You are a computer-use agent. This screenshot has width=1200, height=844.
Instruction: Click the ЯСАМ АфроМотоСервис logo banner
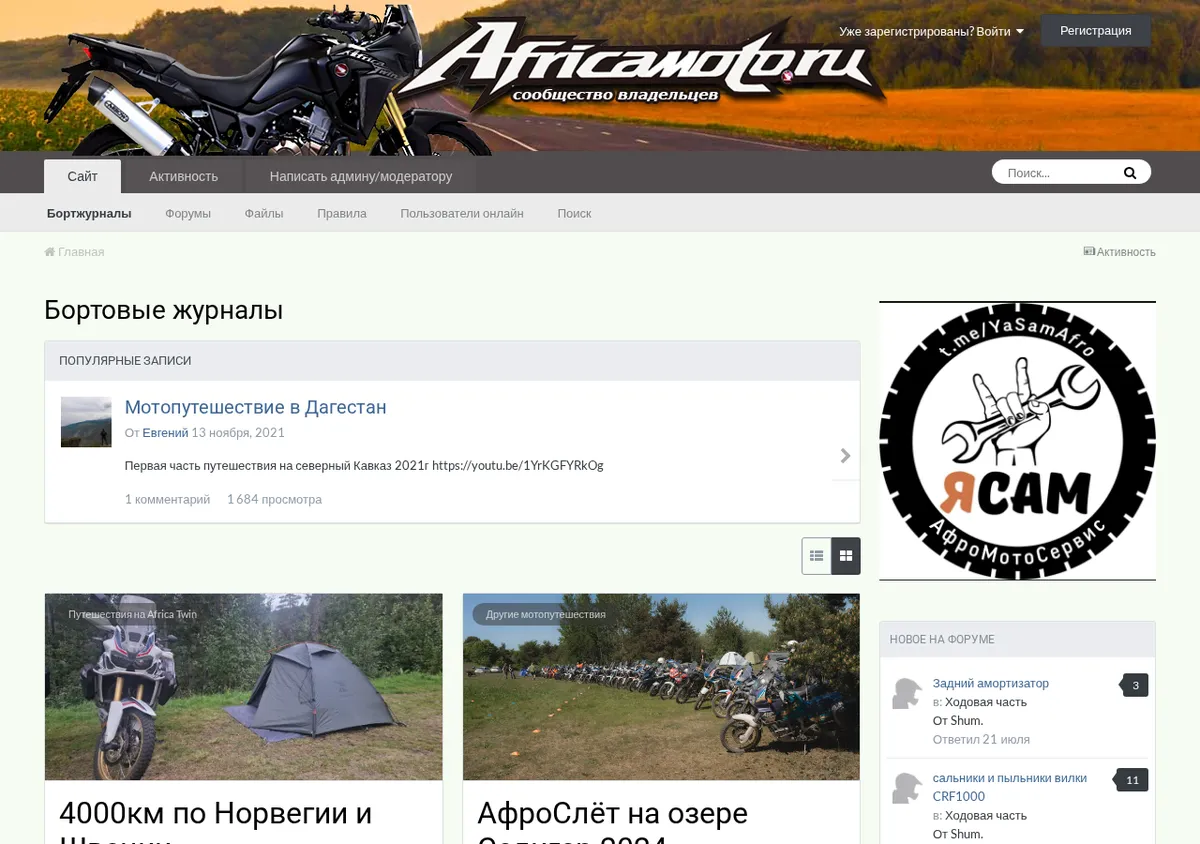click(x=1017, y=441)
